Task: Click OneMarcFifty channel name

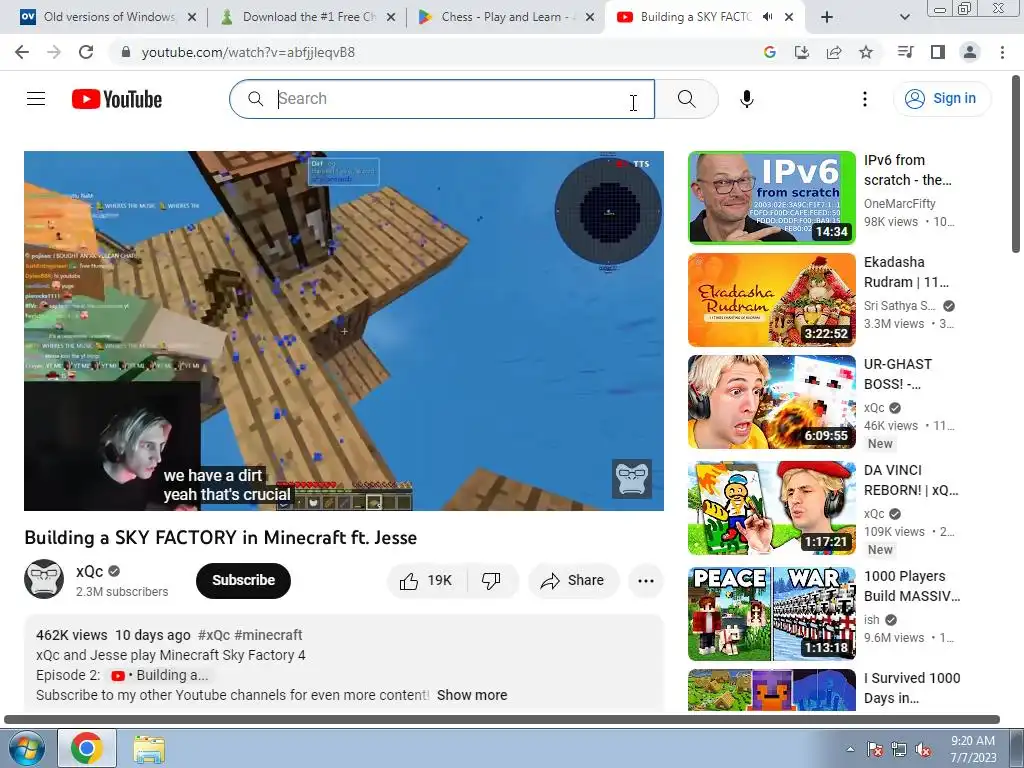Action: click(x=899, y=203)
